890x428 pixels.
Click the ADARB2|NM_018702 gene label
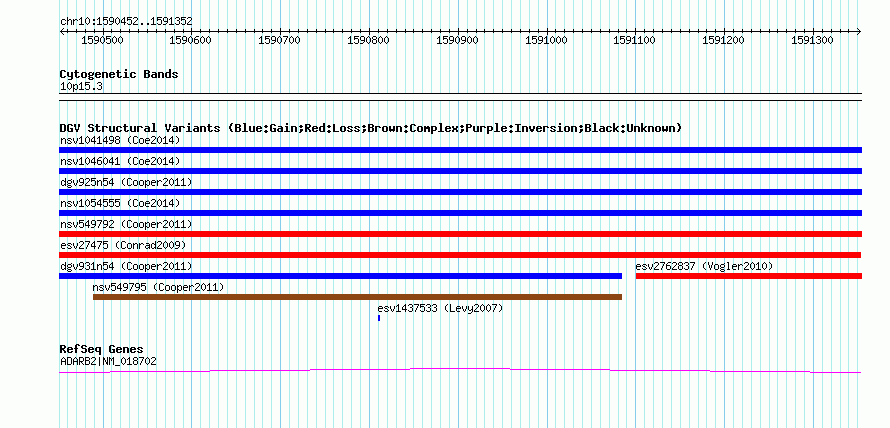point(108,361)
